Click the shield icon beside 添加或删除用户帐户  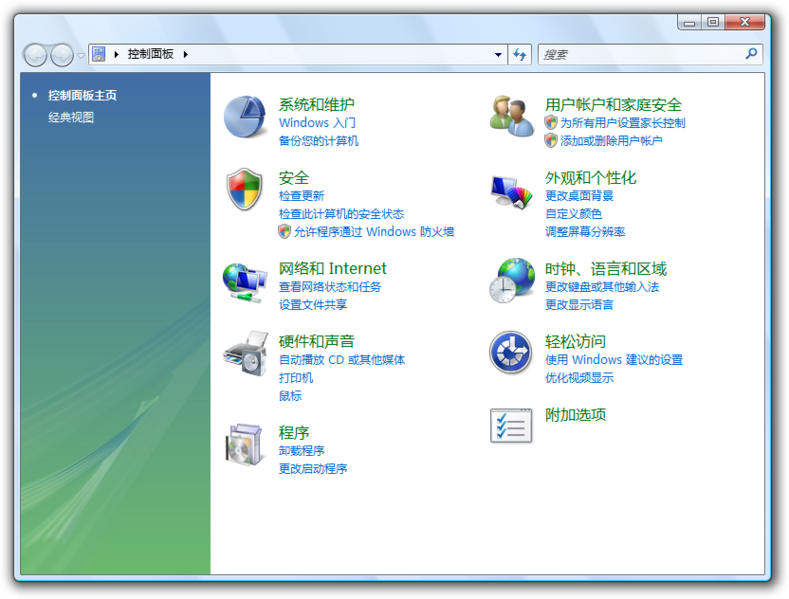click(x=551, y=140)
